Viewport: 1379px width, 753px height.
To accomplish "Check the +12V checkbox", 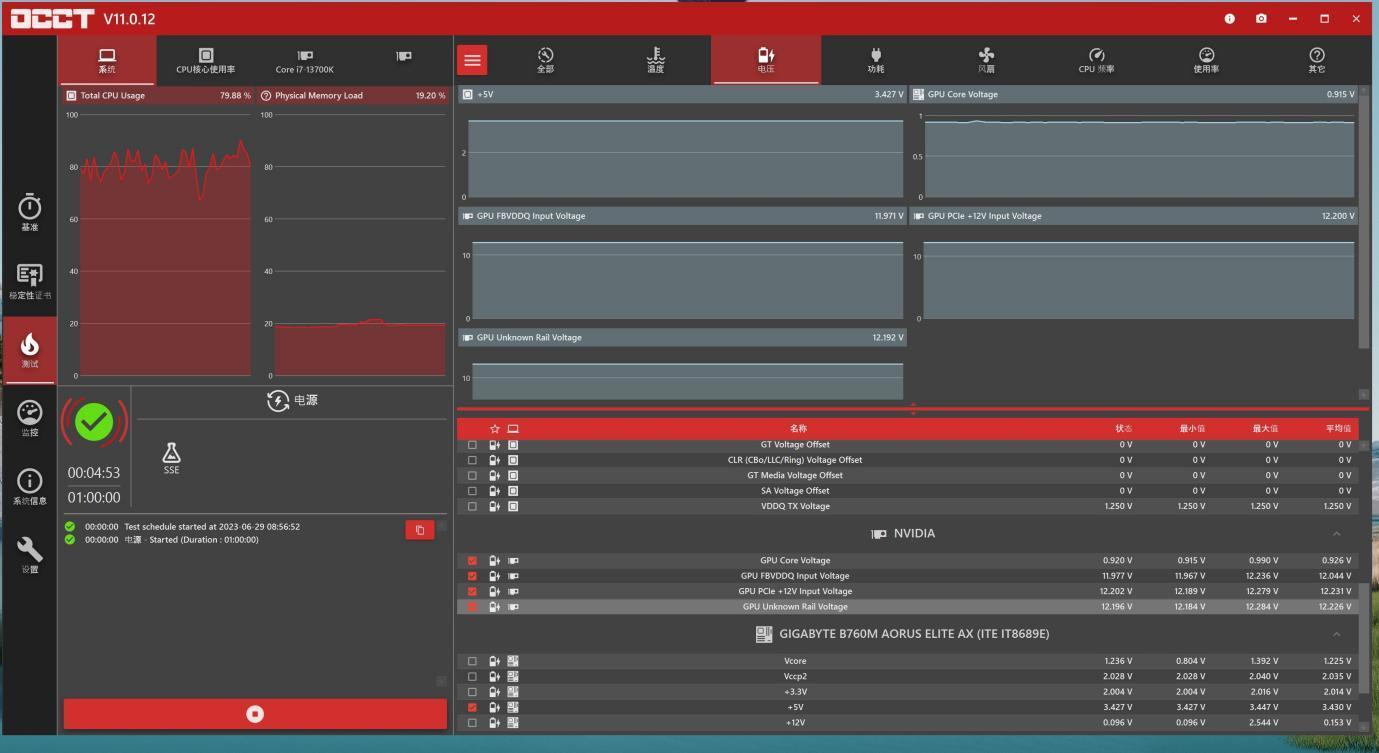I will pos(472,723).
